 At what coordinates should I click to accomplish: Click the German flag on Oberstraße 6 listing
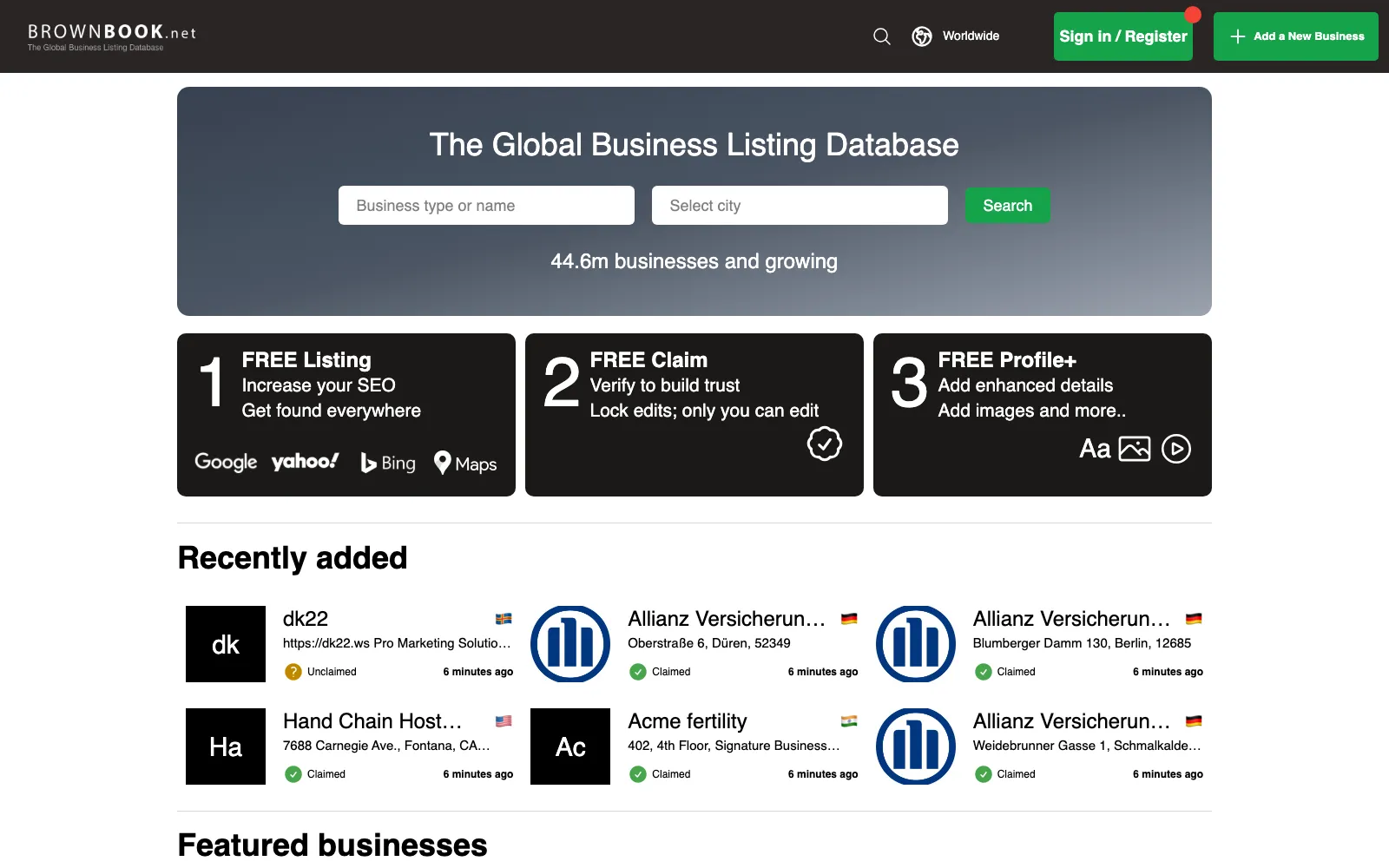pos(849,619)
